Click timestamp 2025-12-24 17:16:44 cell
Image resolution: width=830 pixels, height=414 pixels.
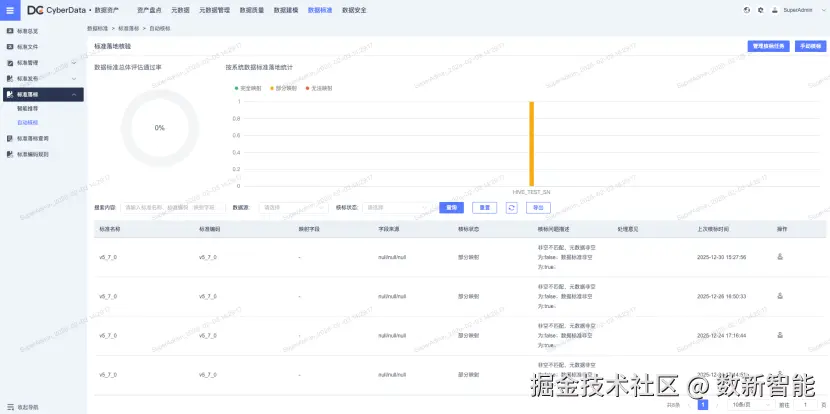pyautogui.click(x=721, y=336)
